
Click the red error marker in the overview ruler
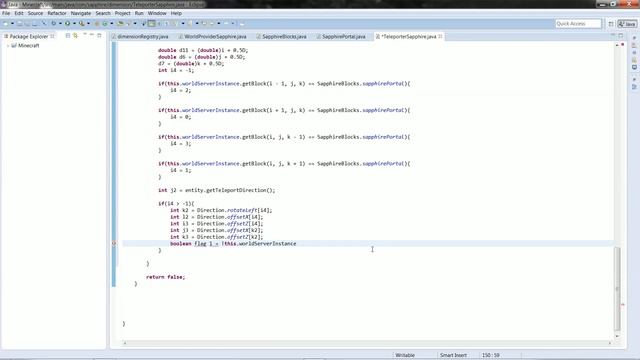622,304
